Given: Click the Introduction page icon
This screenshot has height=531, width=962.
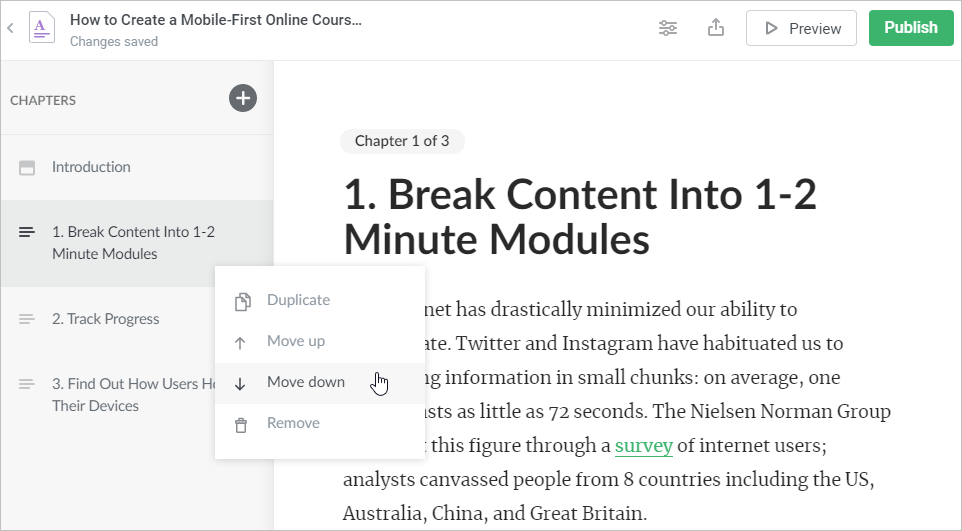Looking at the screenshot, I should pyautogui.click(x=27, y=168).
